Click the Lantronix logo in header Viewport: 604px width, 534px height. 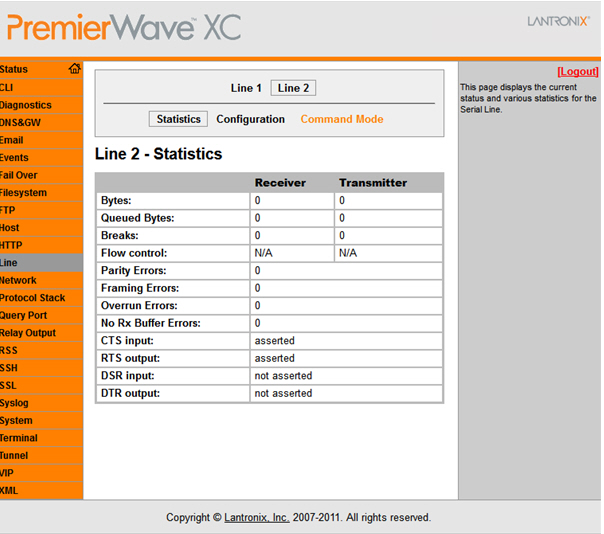click(x=557, y=21)
